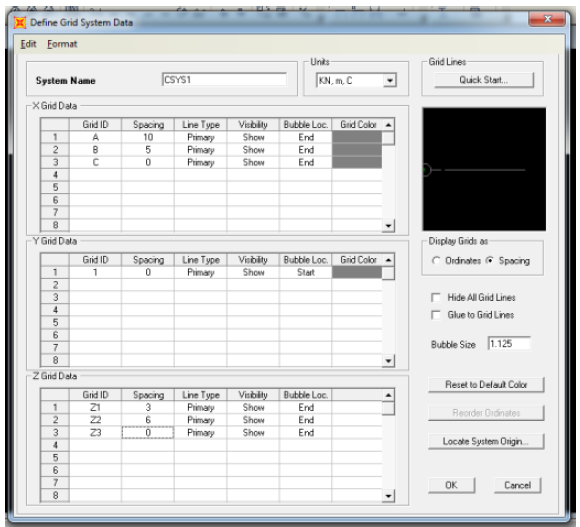Click the Bubble Size input field
Image resolution: width=580 pixels, height=527 pixels.
(509, 344)
